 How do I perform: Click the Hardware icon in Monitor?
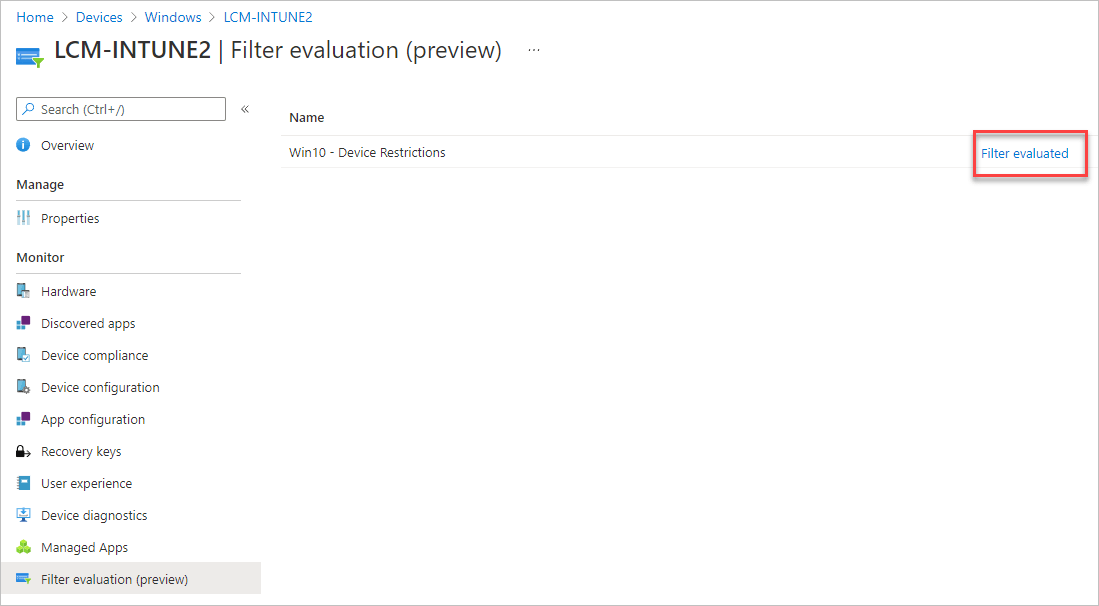(x=23, y=291)
